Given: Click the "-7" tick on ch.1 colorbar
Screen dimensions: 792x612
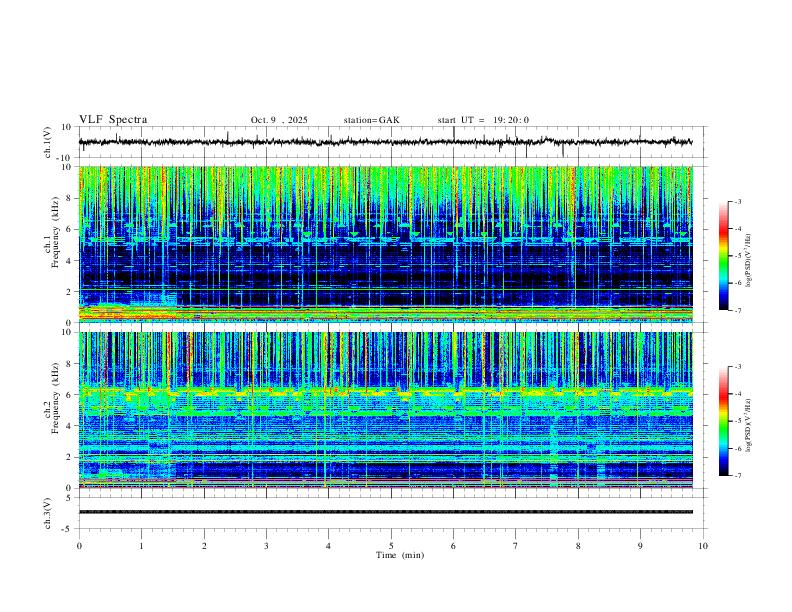Looking at the screenshot, I should [x=737, y=311].
